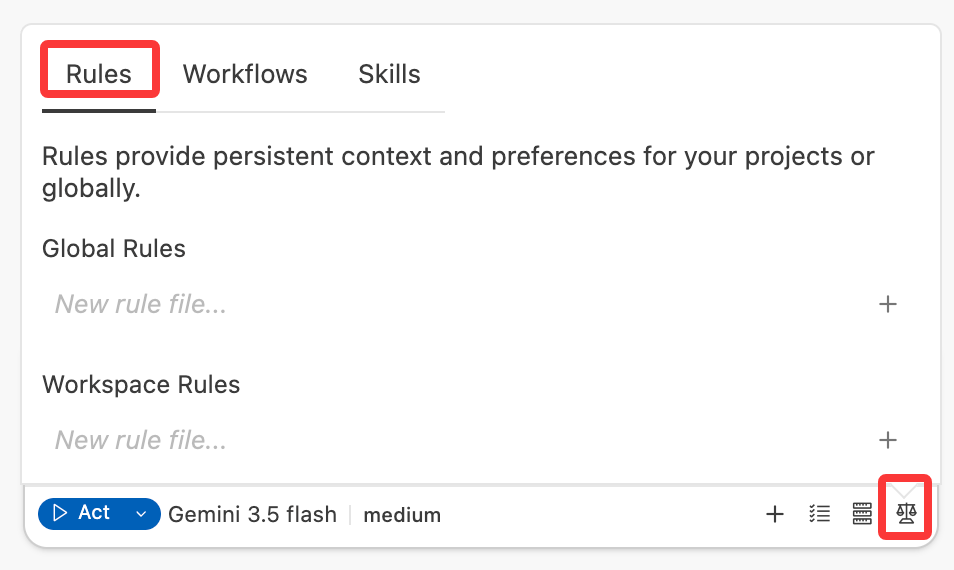This screenshot has width=954, height=570.
Task: Switch to the Skills tab
Action: pos(389,74)
